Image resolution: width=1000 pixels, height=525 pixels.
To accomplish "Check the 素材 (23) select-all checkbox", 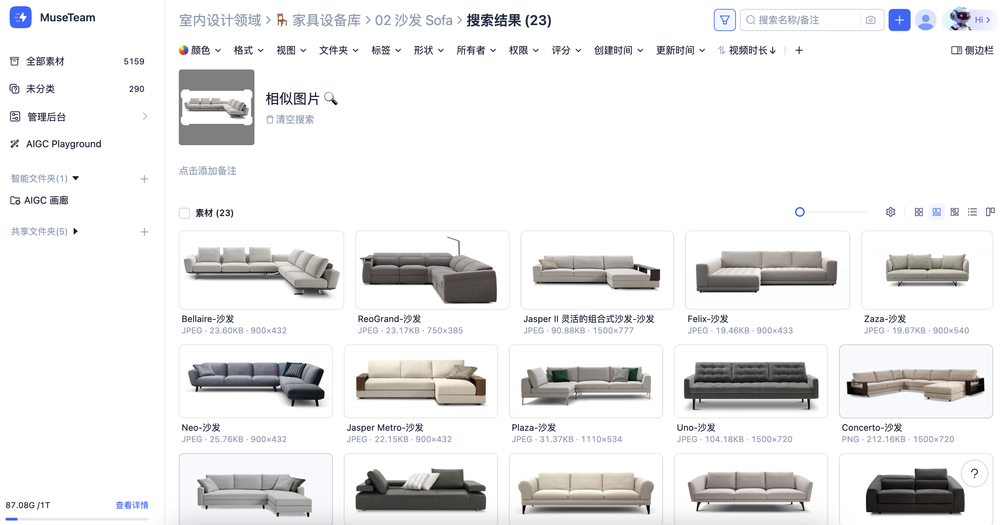I will tap(184, 213).
